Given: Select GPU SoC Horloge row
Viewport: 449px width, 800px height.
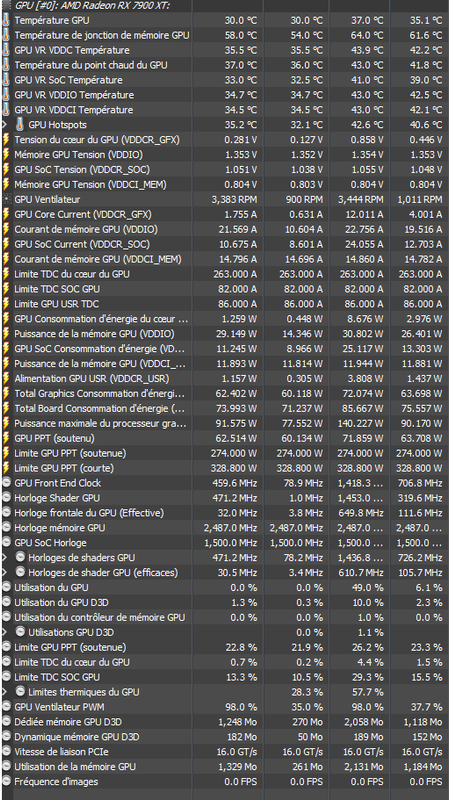Looking at the screenshot, I should [x=224, y=542].
